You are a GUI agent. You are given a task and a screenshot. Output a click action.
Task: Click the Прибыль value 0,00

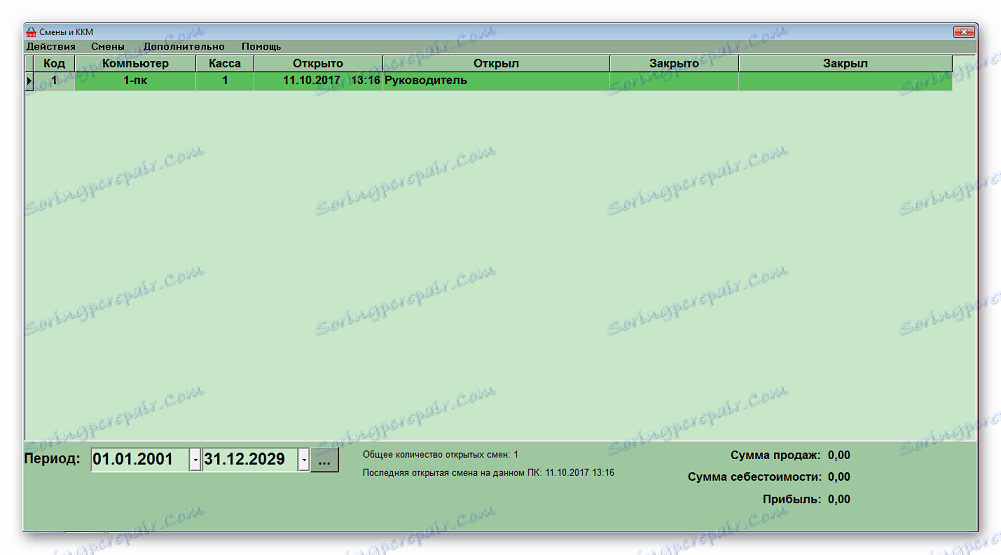coord(839,499)
